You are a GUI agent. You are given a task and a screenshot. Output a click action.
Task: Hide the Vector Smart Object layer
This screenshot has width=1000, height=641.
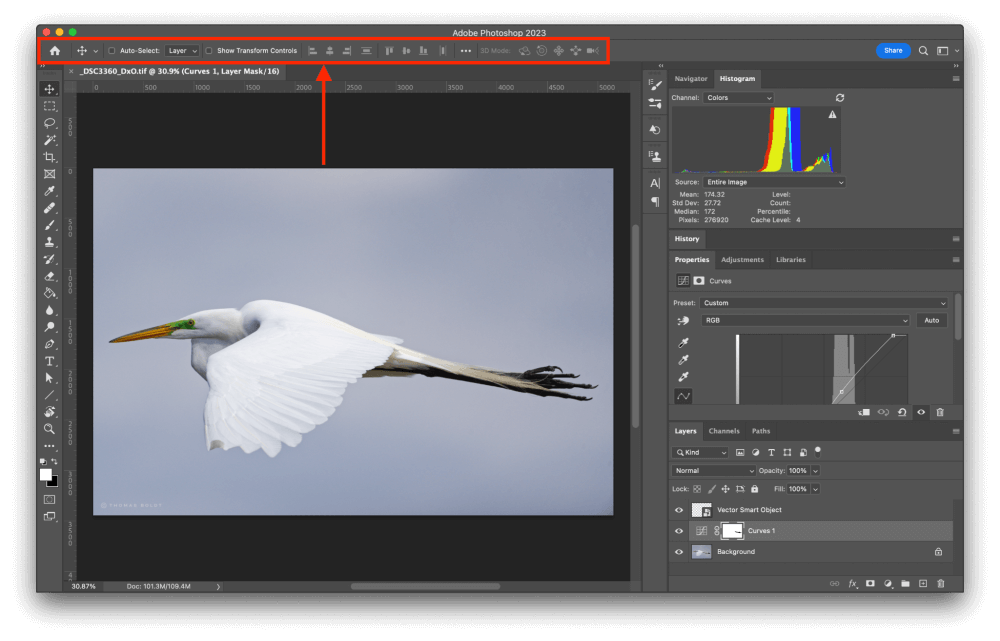pyautogui.click(x=678, y=509)
